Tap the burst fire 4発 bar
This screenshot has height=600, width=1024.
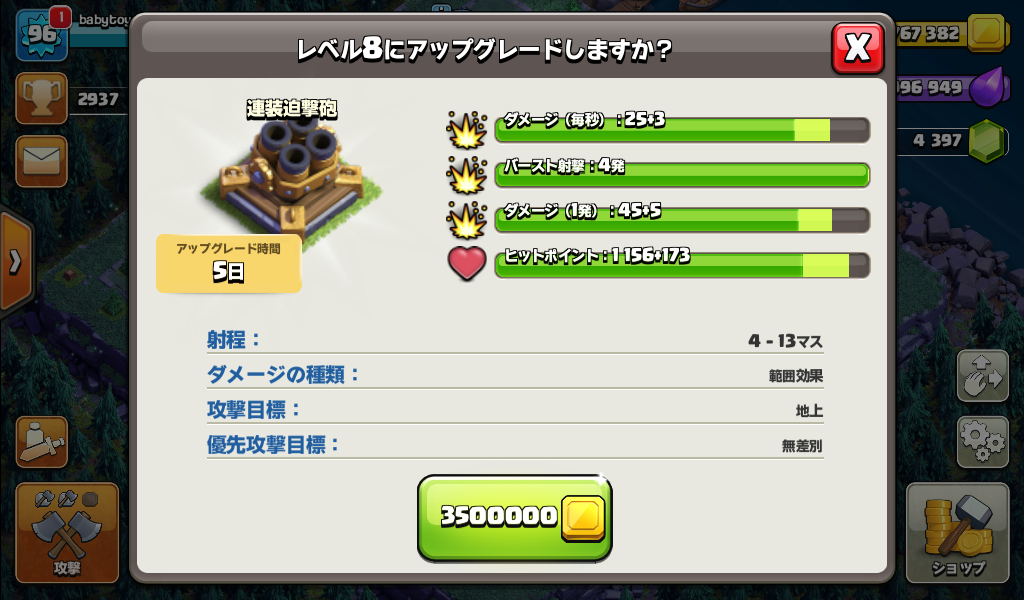click(x=682, y=175)
